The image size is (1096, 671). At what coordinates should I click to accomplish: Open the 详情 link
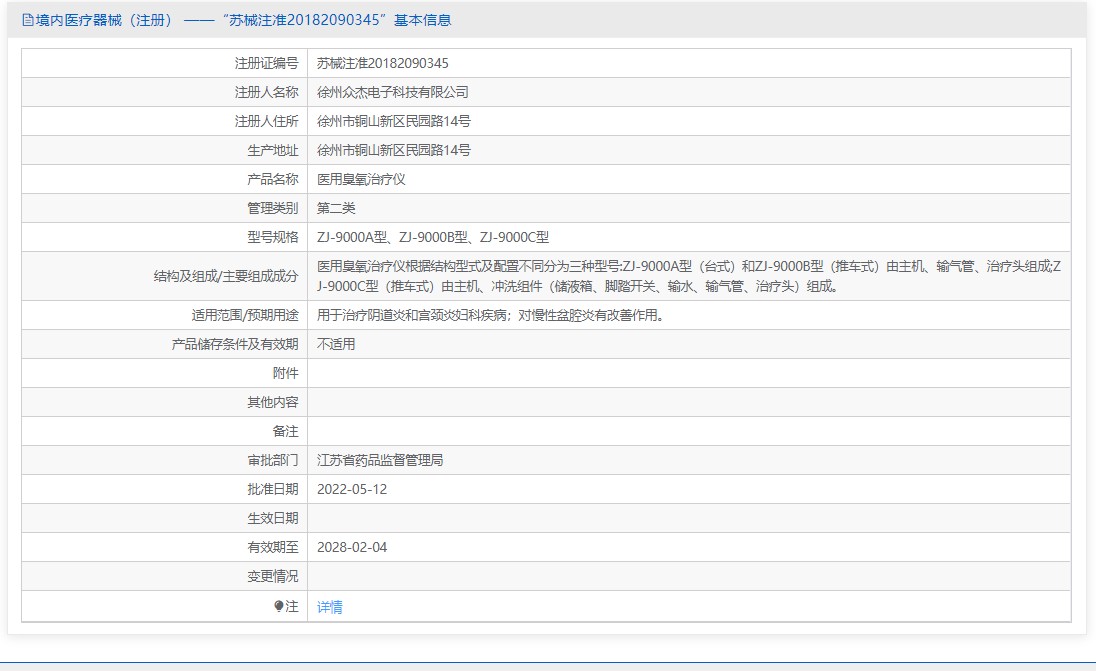coord(330,607)
